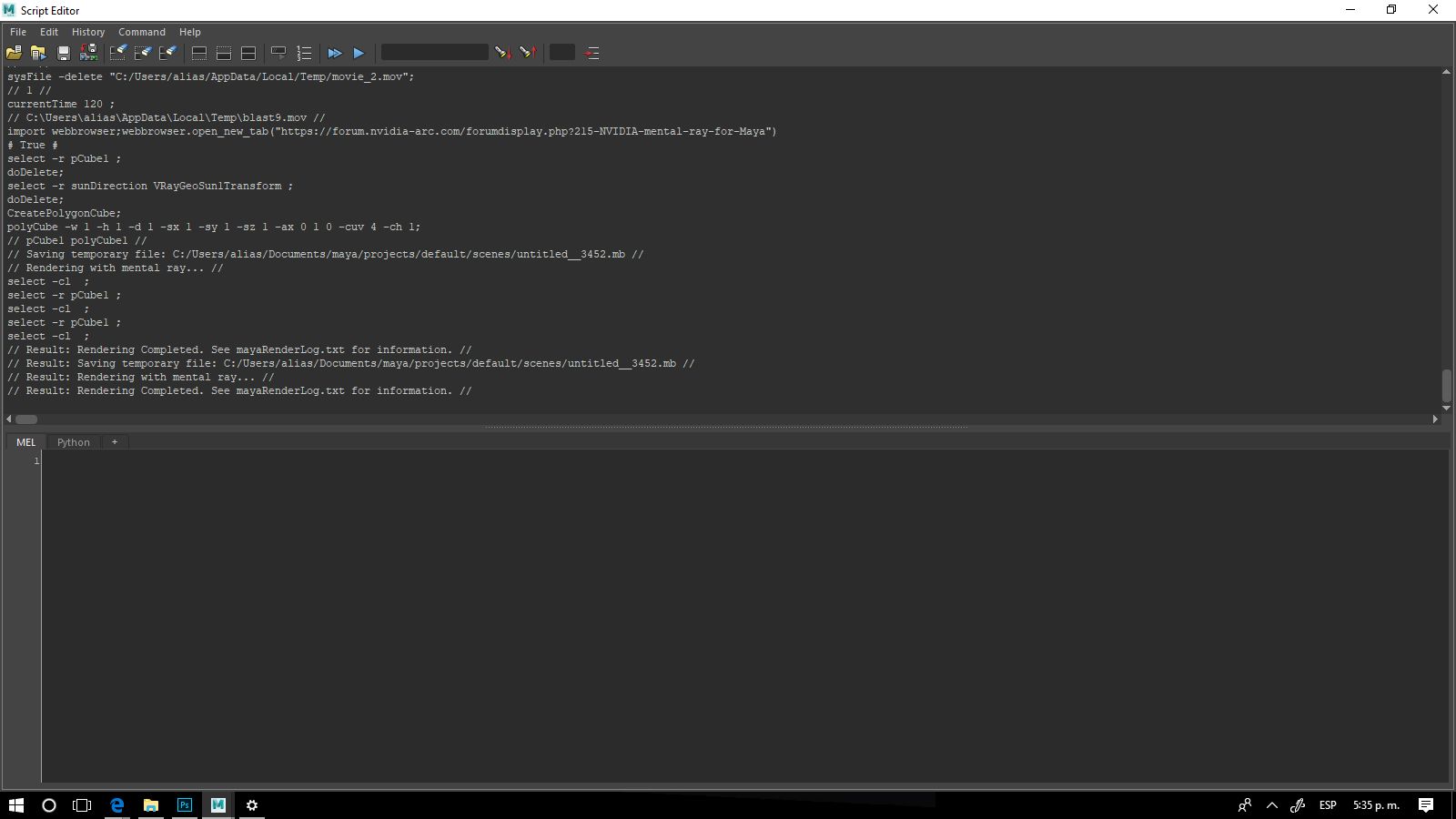1456x819 pixels.
Task: Show hidden tray icons chevron
Action: coord(1272,804)
